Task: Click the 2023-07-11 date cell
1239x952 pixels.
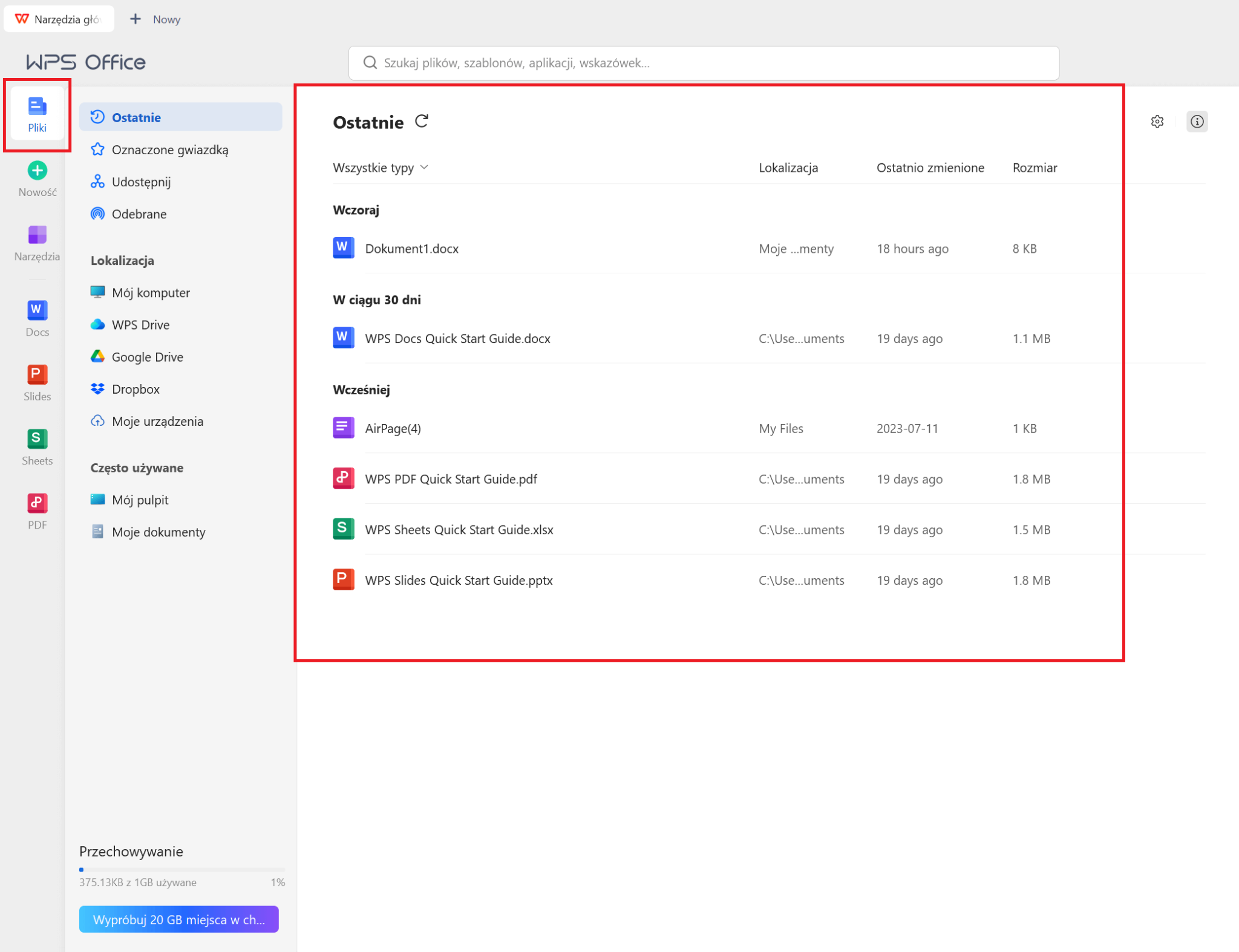Action: pyautogui.click(x=907, y=428)
